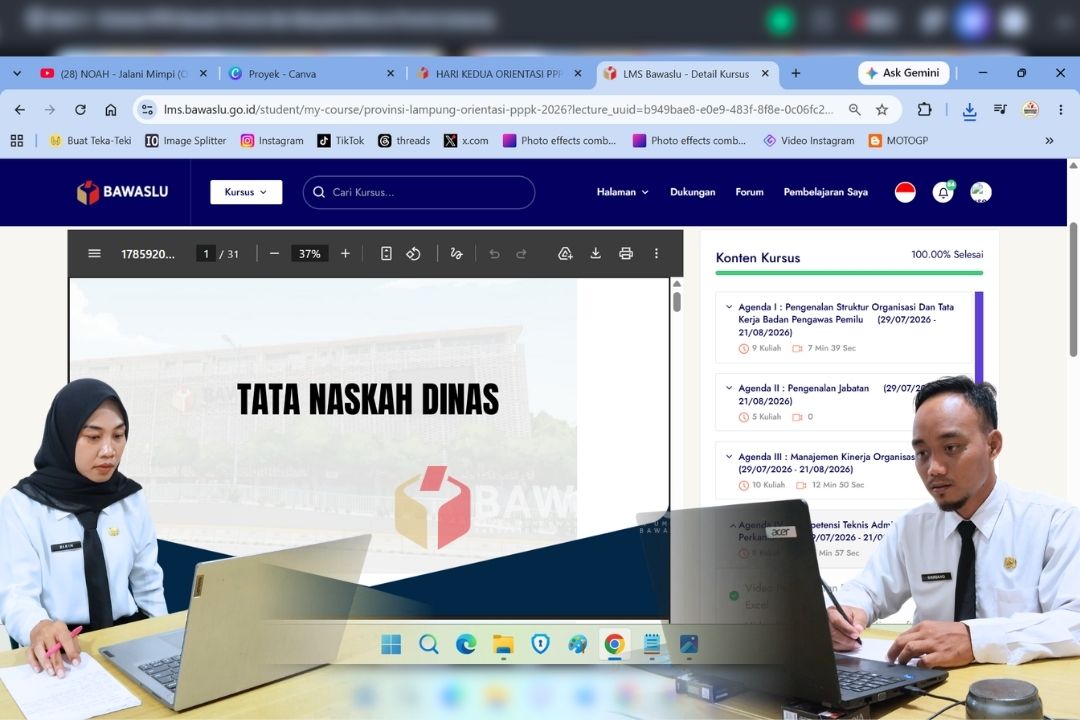The width and height of the screenshot is (1080, 720).
Task: Zoom out the PDF document
Action: pos(274,254)
